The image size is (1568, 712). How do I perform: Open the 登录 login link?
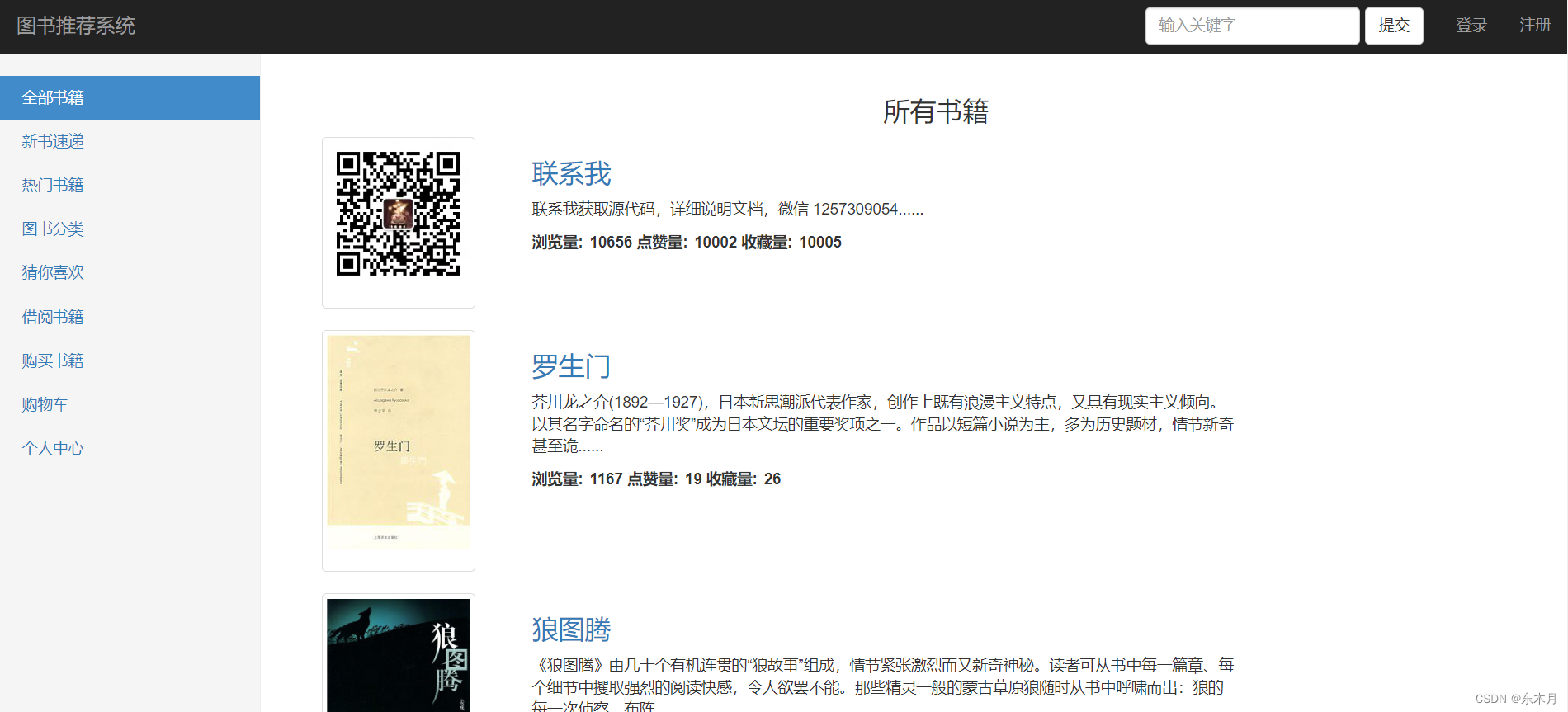1471,26
